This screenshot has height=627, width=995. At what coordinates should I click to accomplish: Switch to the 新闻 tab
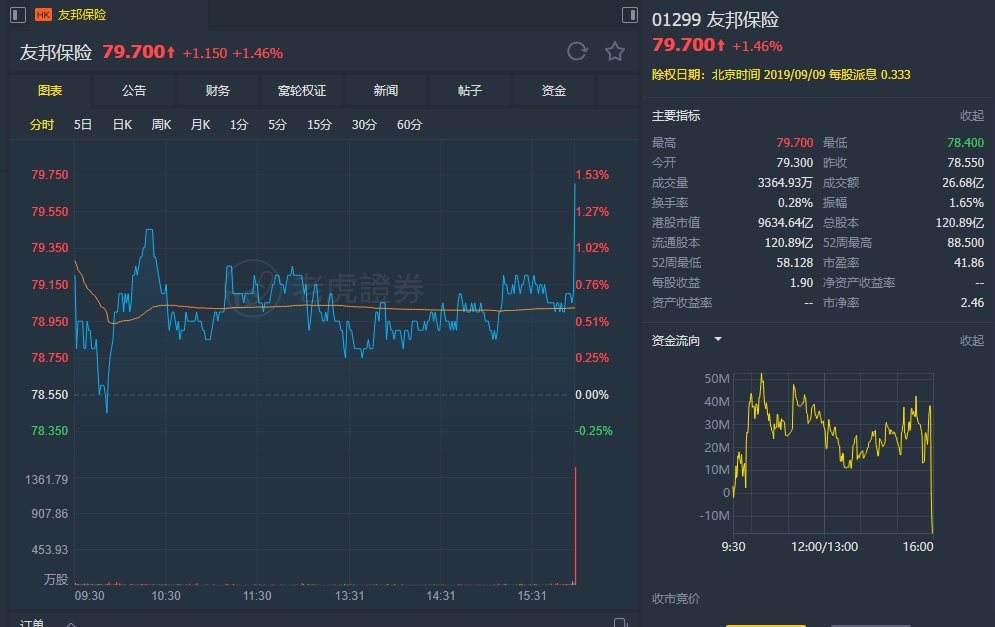386,91
